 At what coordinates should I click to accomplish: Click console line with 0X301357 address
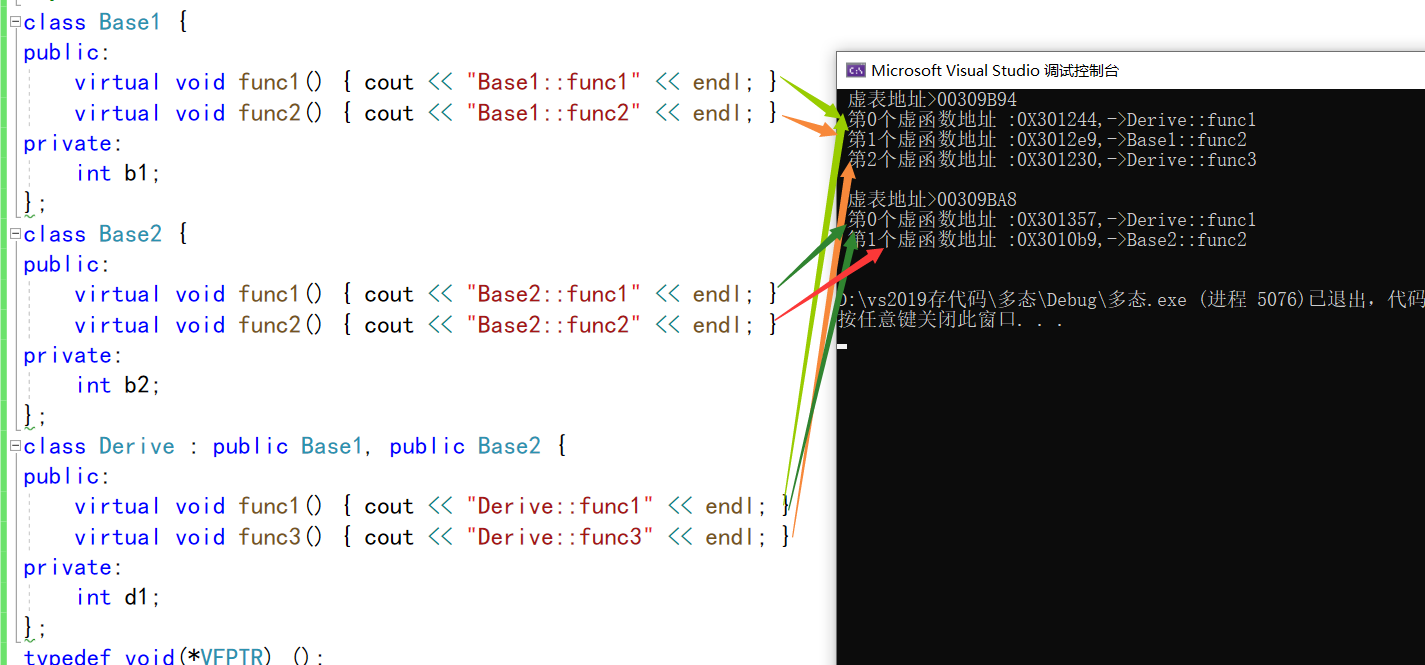click(1052, 220)
